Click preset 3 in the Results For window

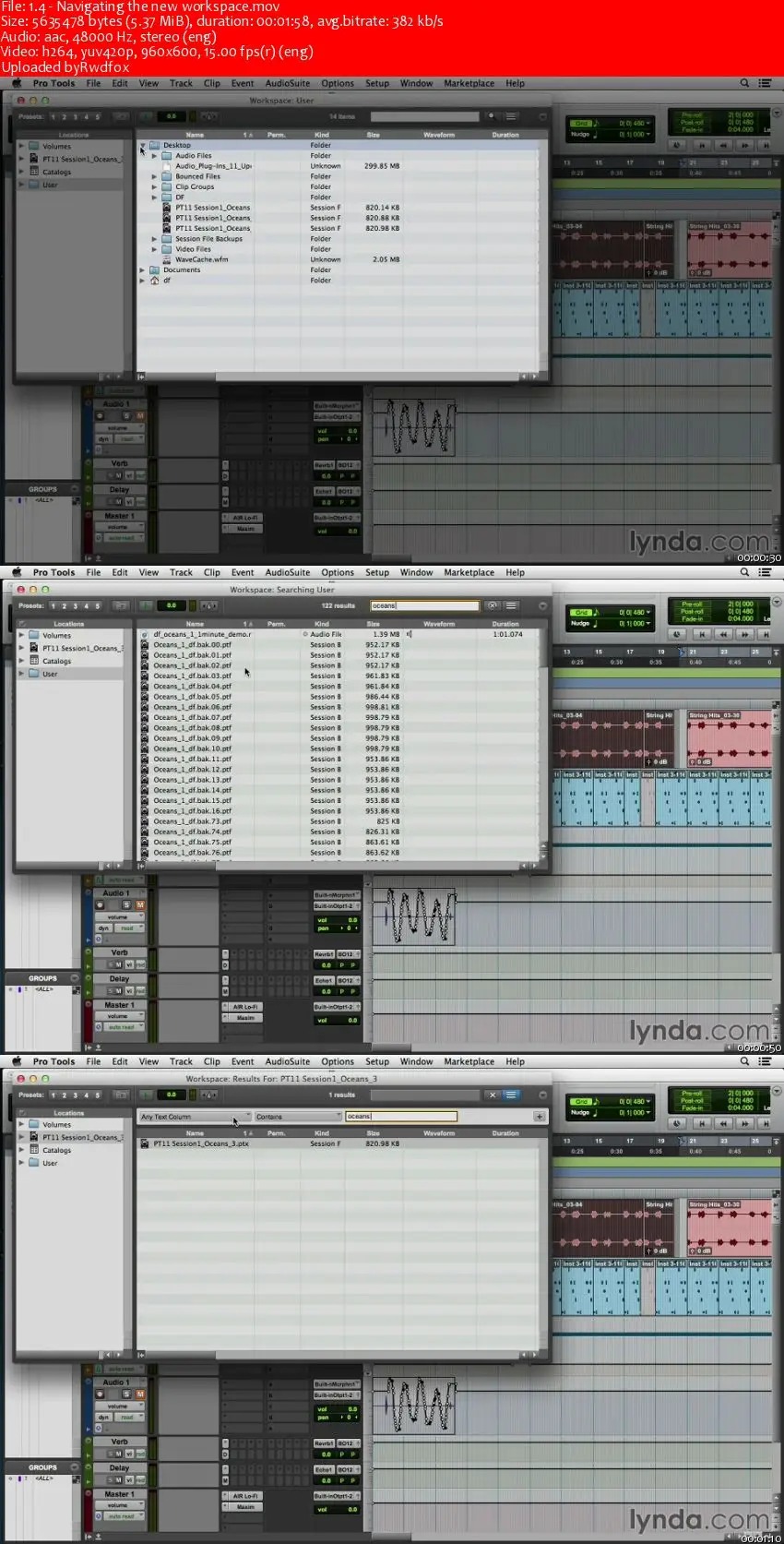coord(76,1095)
